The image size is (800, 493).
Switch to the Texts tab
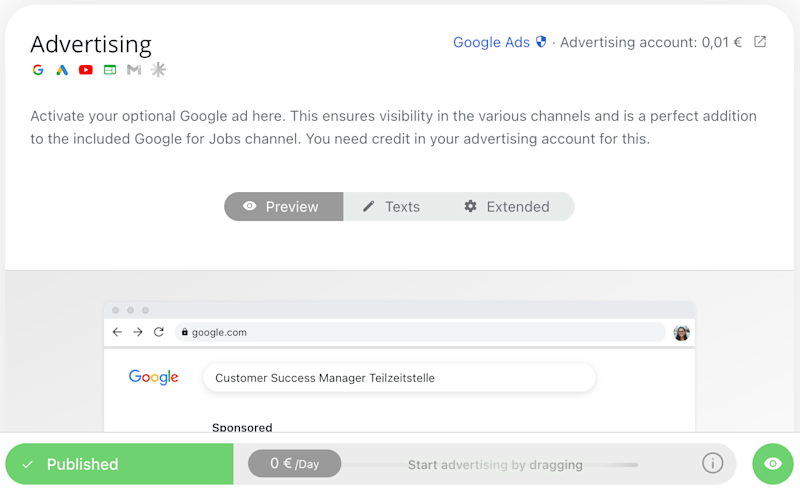(x=391, y=207)
